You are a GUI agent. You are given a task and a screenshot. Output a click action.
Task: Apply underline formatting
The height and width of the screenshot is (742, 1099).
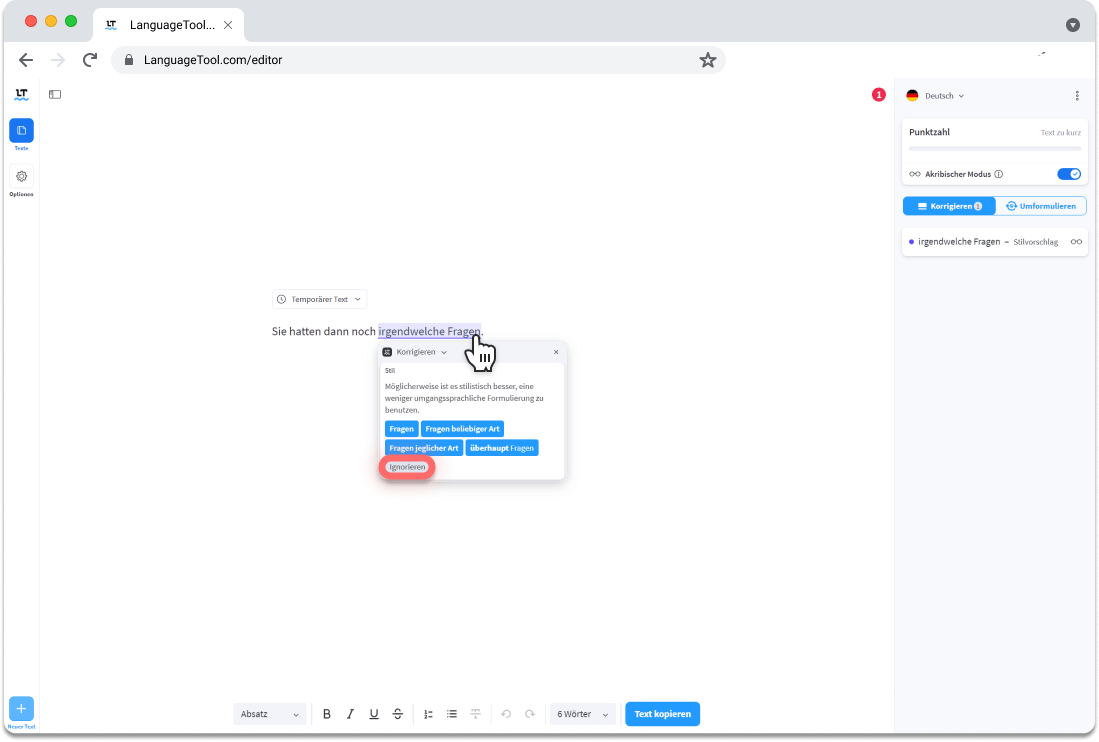point(374,714)
